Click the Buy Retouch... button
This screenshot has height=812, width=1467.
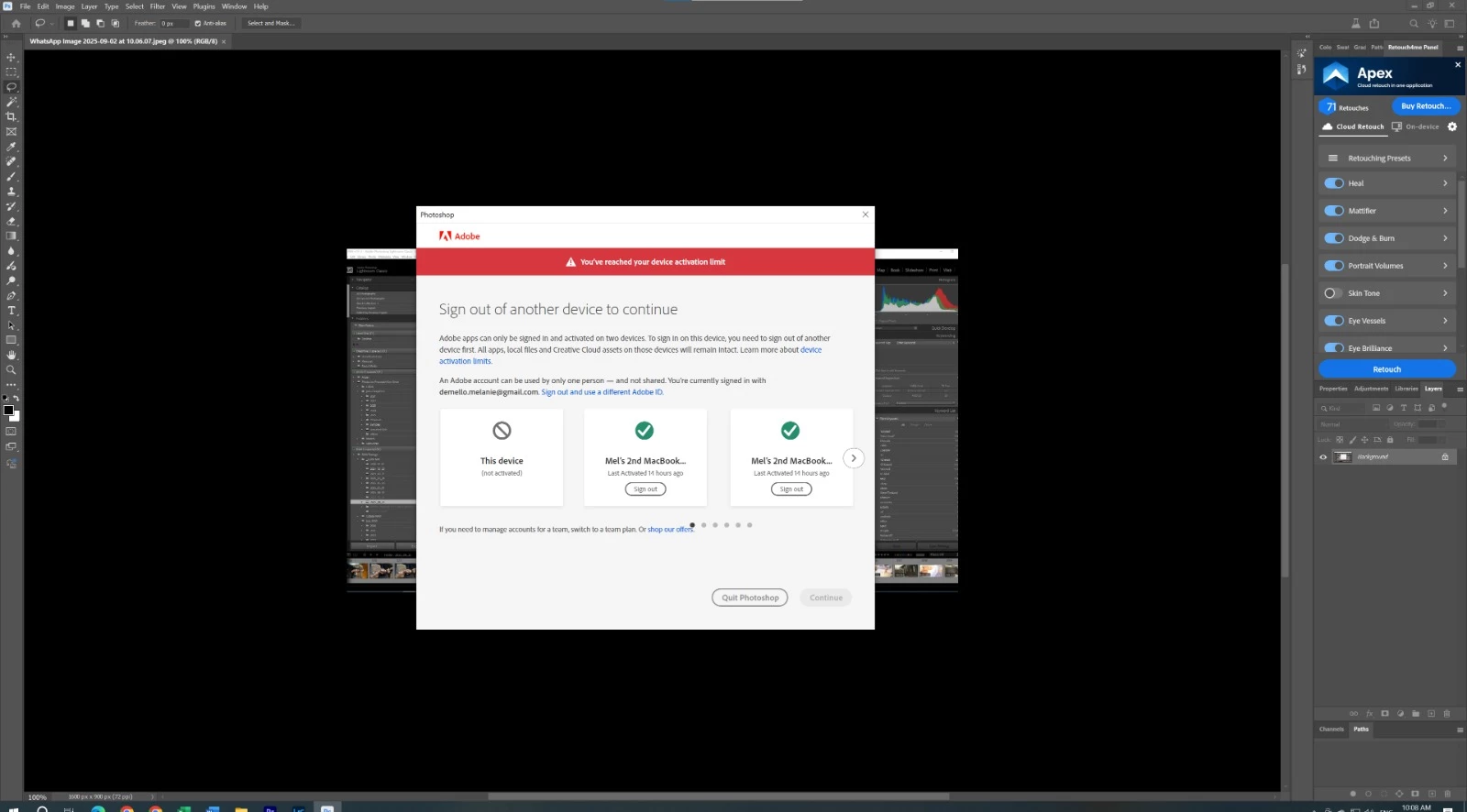[x=1426, y=106]
